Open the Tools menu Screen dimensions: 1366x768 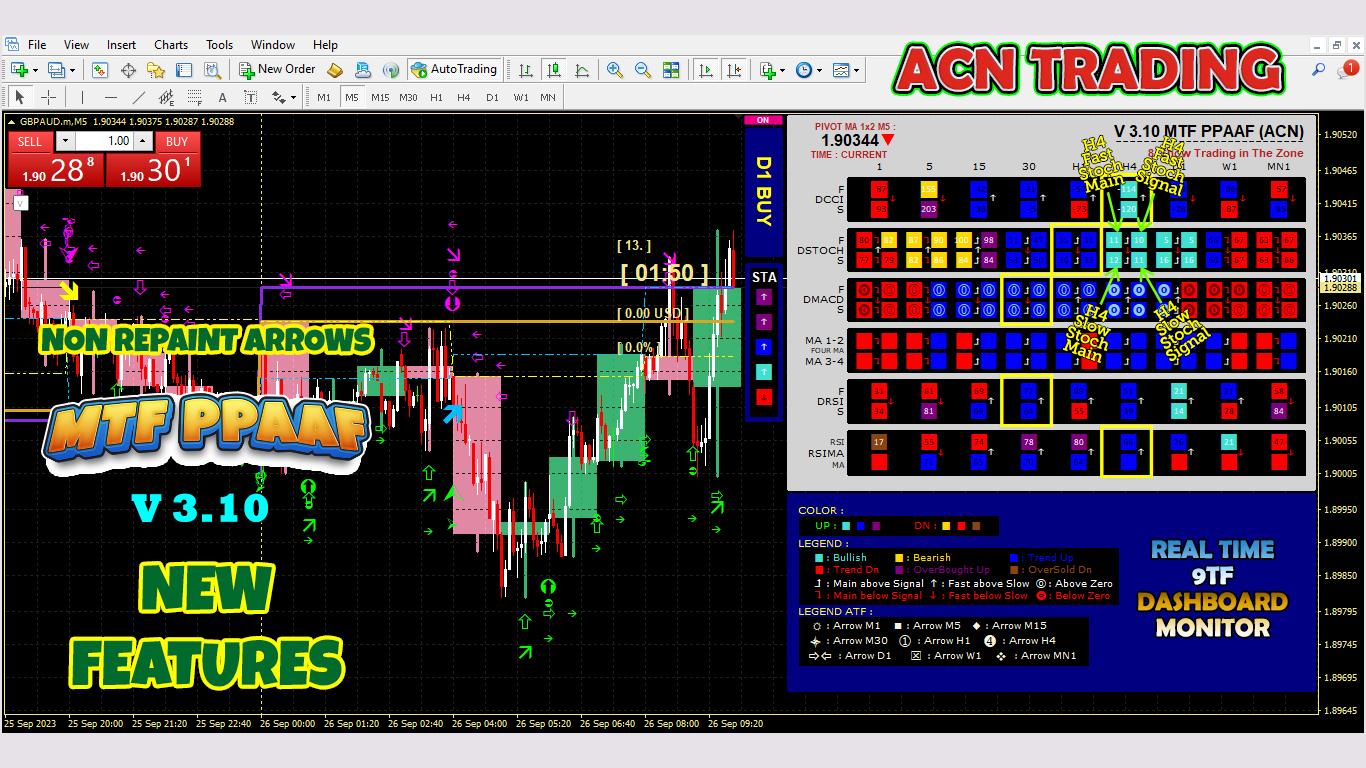tap(219, 45)
